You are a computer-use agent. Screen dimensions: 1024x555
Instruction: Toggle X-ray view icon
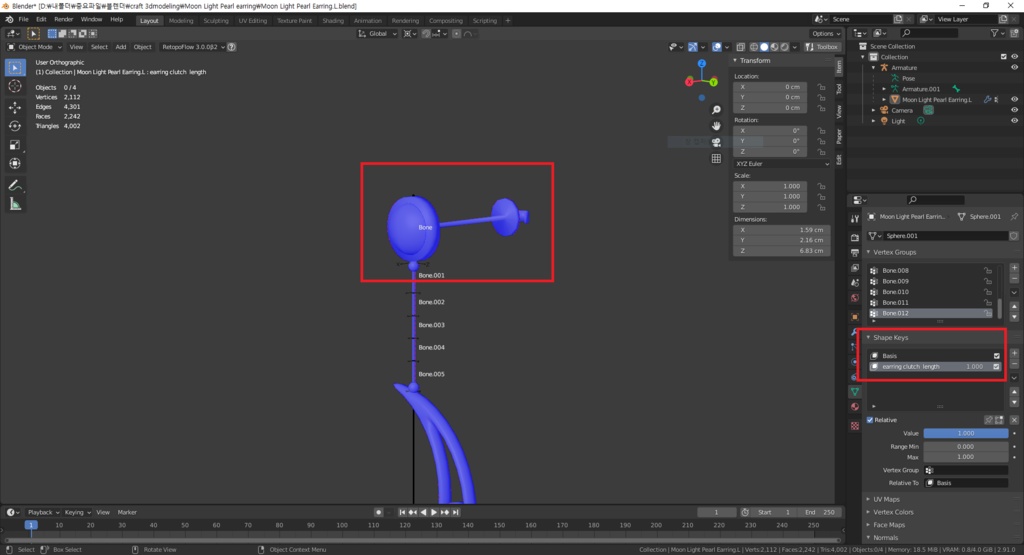coord(741,47)
